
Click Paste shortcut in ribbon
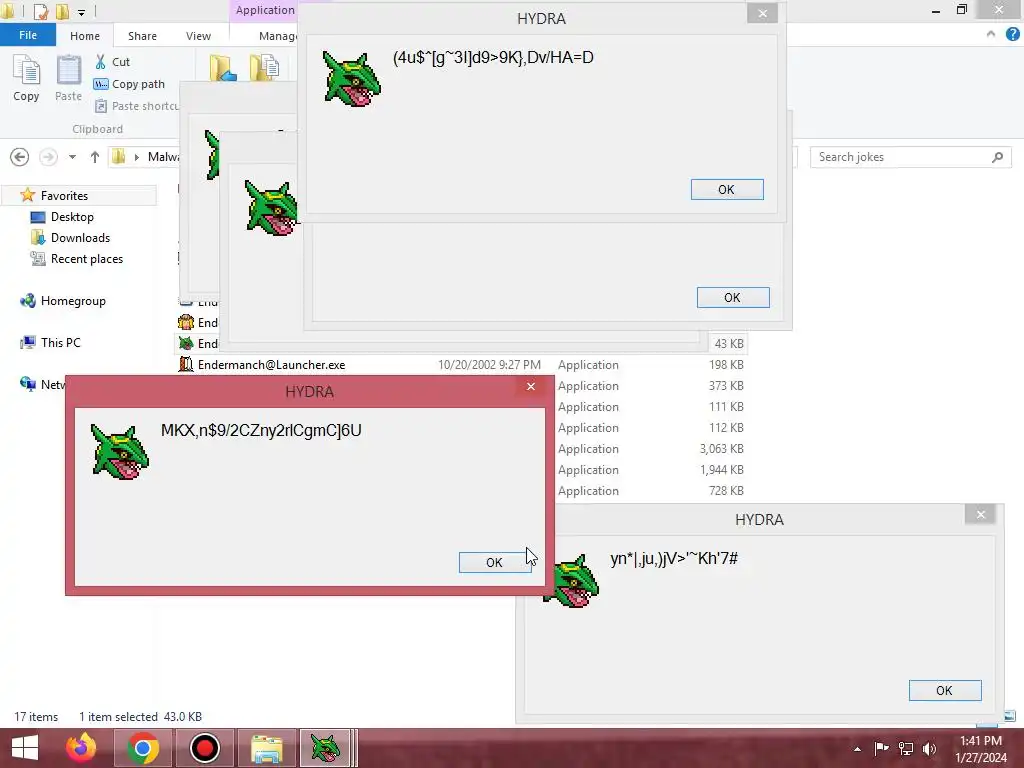[x=137, y=106]
